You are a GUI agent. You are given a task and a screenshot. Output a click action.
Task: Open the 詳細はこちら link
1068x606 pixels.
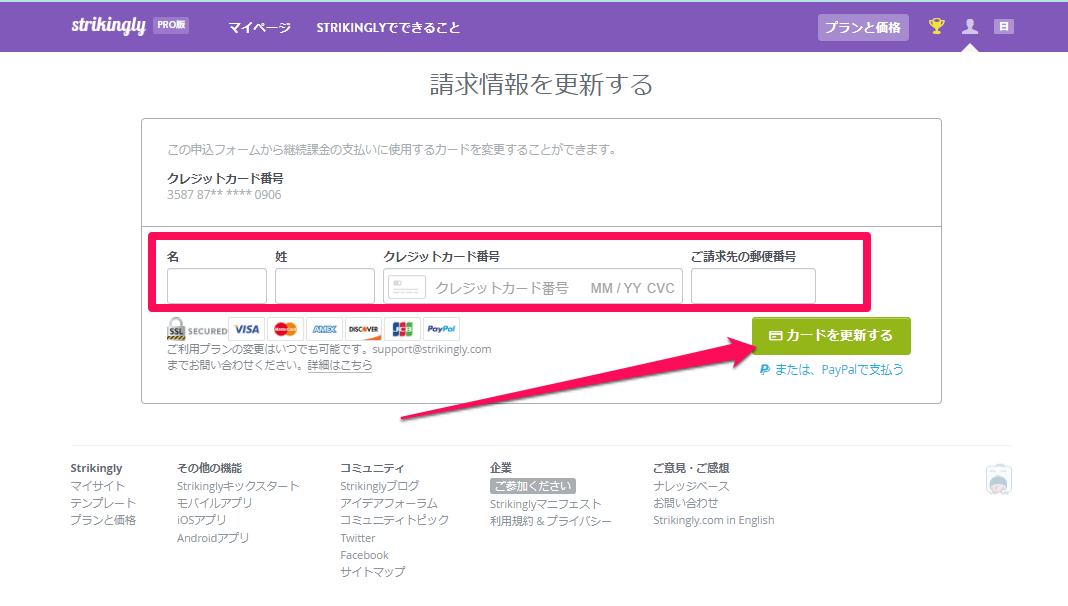[340, 365]
